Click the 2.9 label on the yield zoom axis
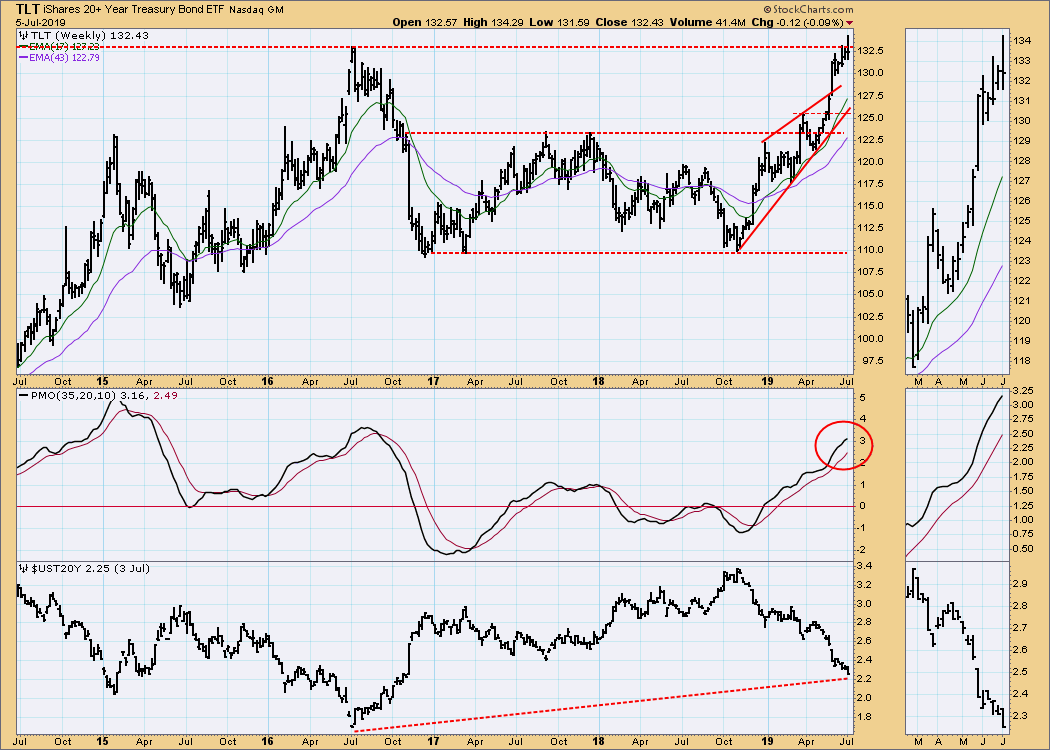The height and width of the screenshot is (750, 1050). (x=1019, y=585)
